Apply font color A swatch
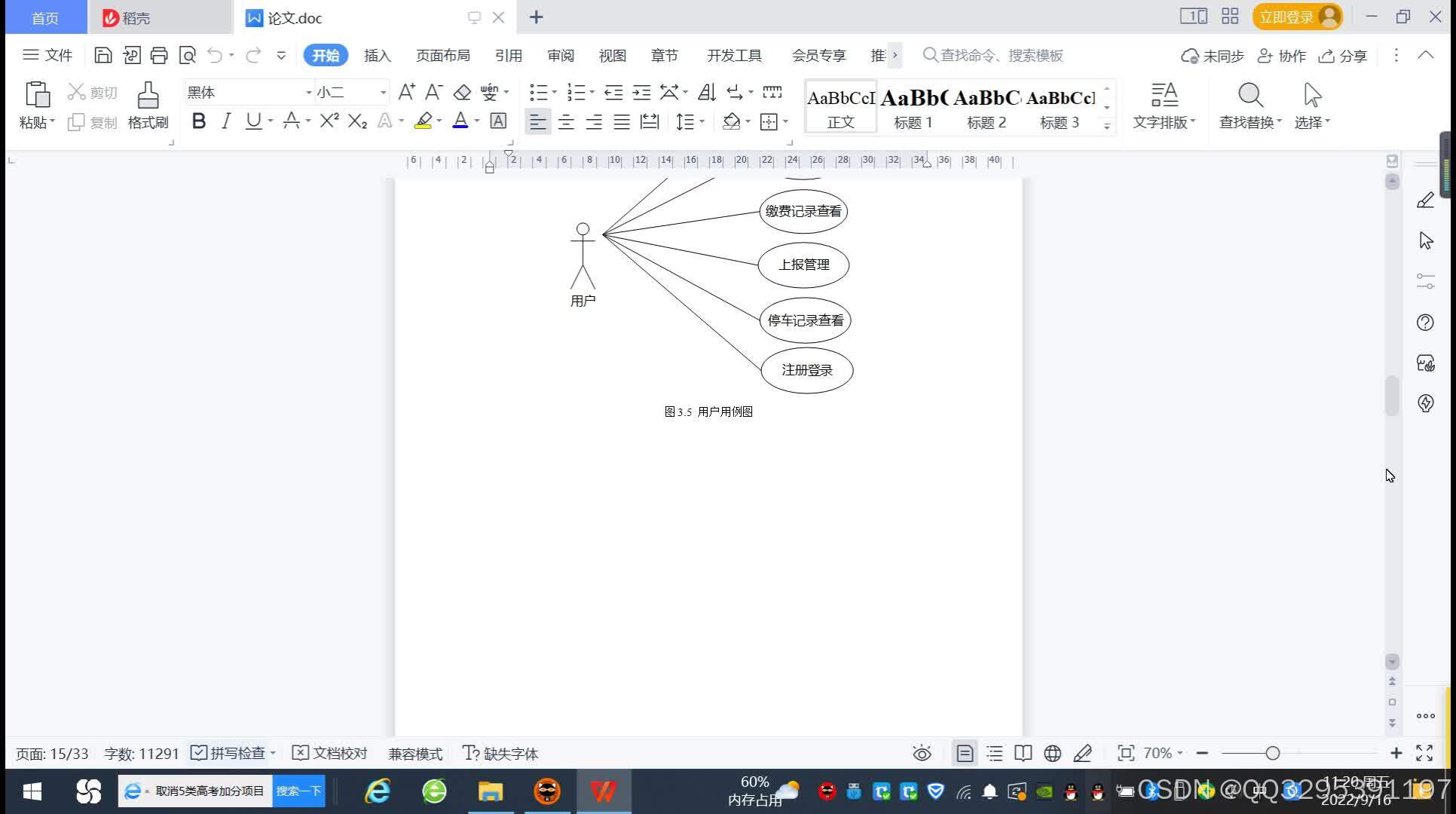The width and height of the screenshot is (1456, 814). [460, 121]
